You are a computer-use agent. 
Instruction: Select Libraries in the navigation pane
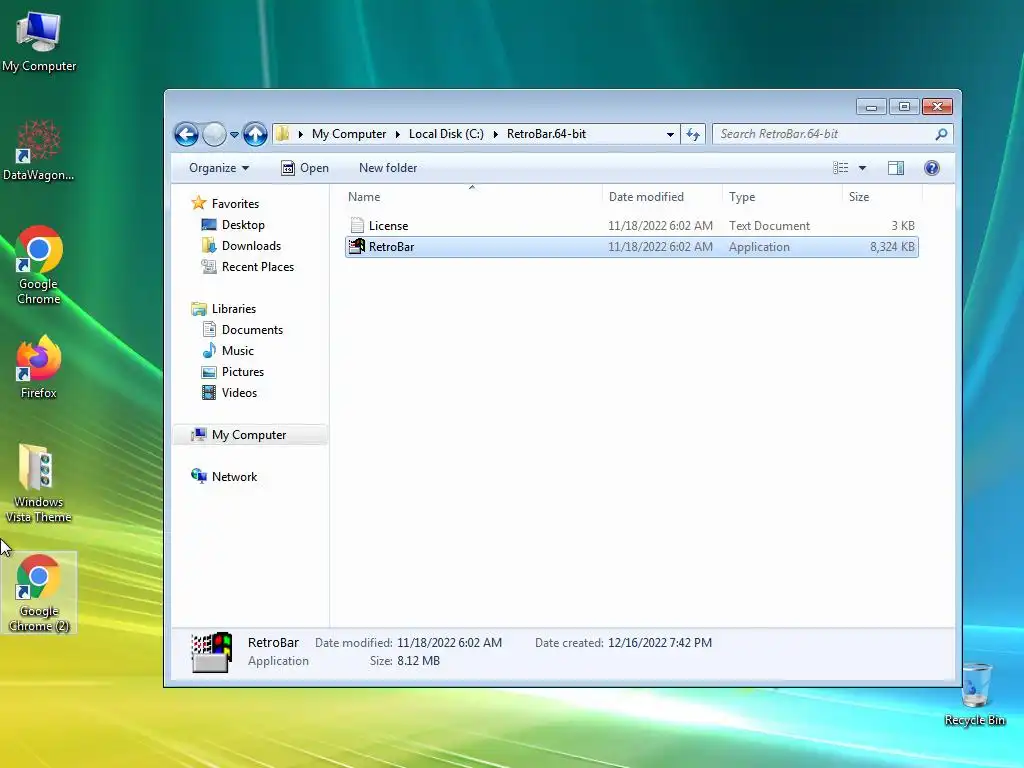tap(223, 309)
